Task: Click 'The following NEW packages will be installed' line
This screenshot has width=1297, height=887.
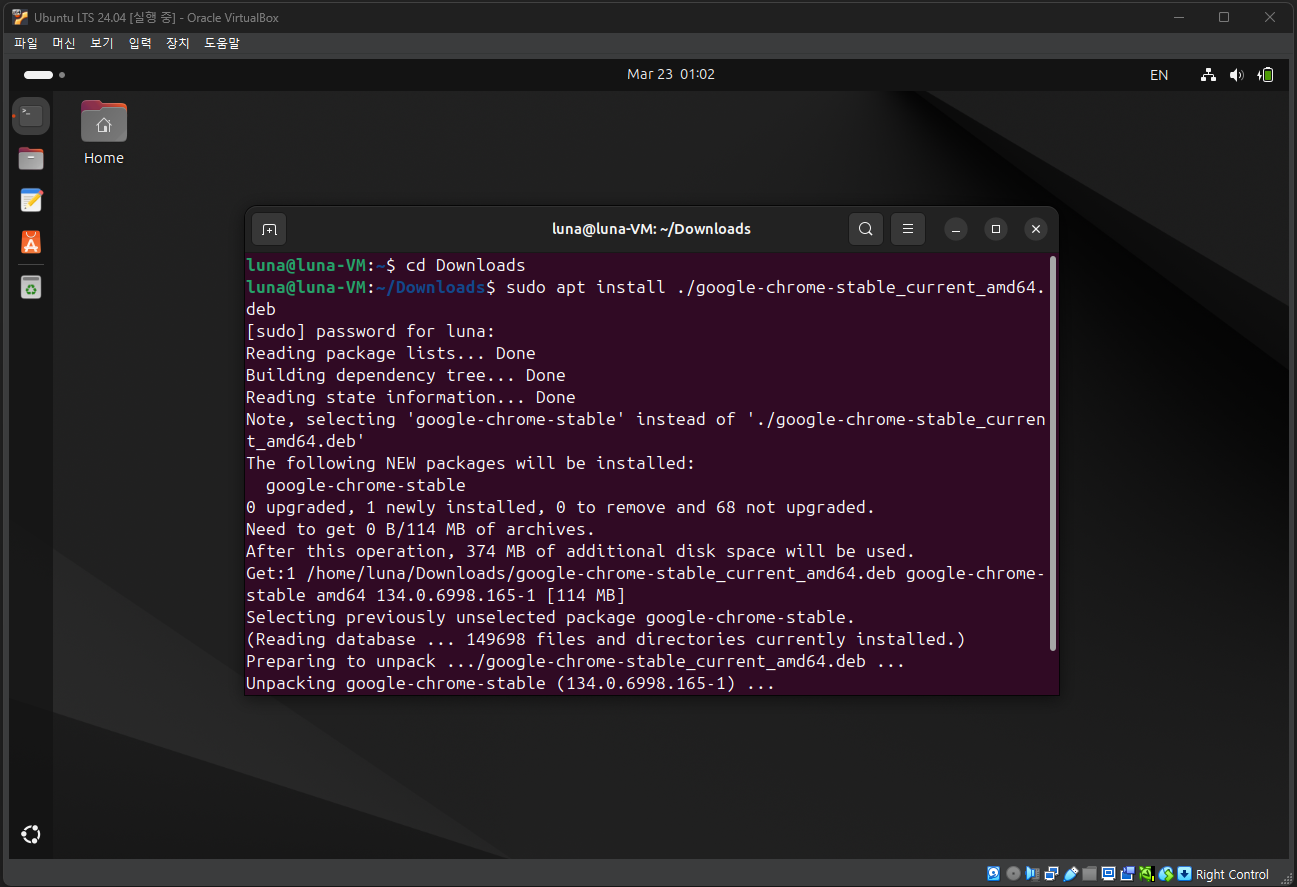Action: click(x=471, y=463)
